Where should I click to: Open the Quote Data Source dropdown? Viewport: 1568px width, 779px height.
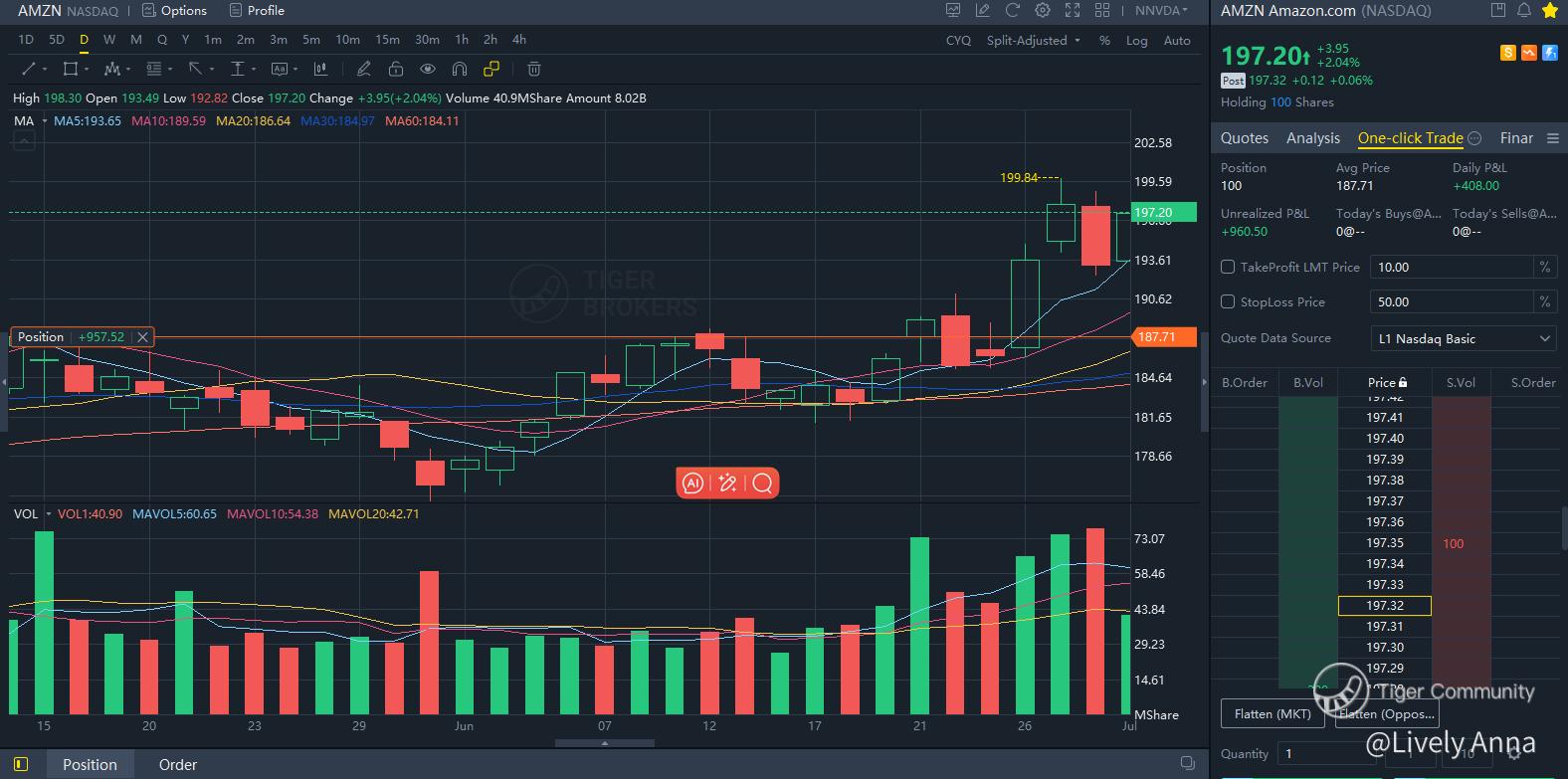click(1463, 338)
